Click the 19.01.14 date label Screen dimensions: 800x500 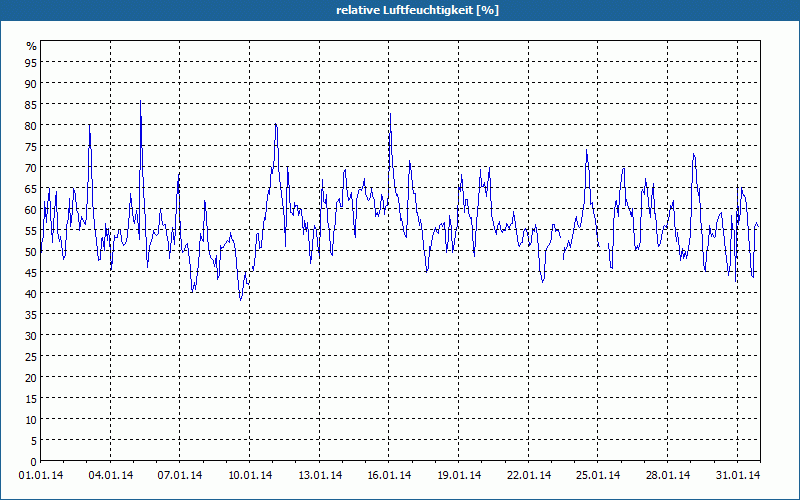point(459,476)
